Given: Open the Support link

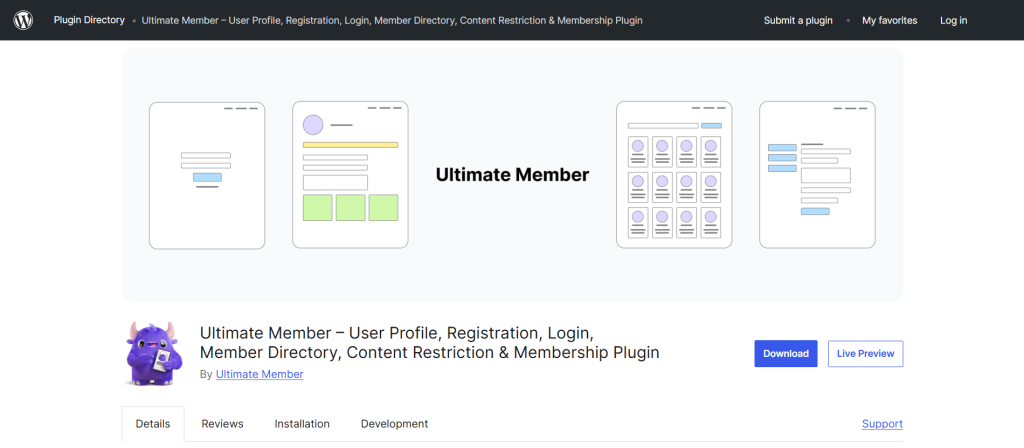Looking at the screenshot, I should click(x=882, y=424).
